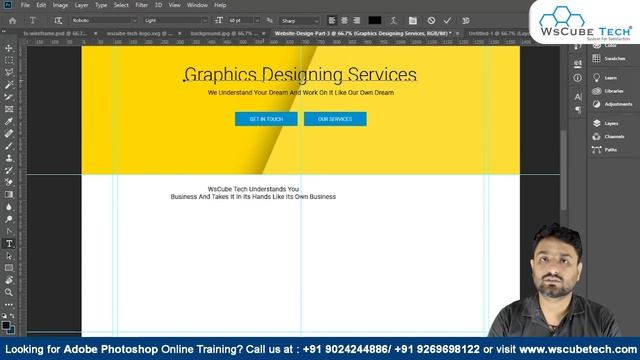Enable center text alignment
Screen dimensions: 640x360
(344, 20)
